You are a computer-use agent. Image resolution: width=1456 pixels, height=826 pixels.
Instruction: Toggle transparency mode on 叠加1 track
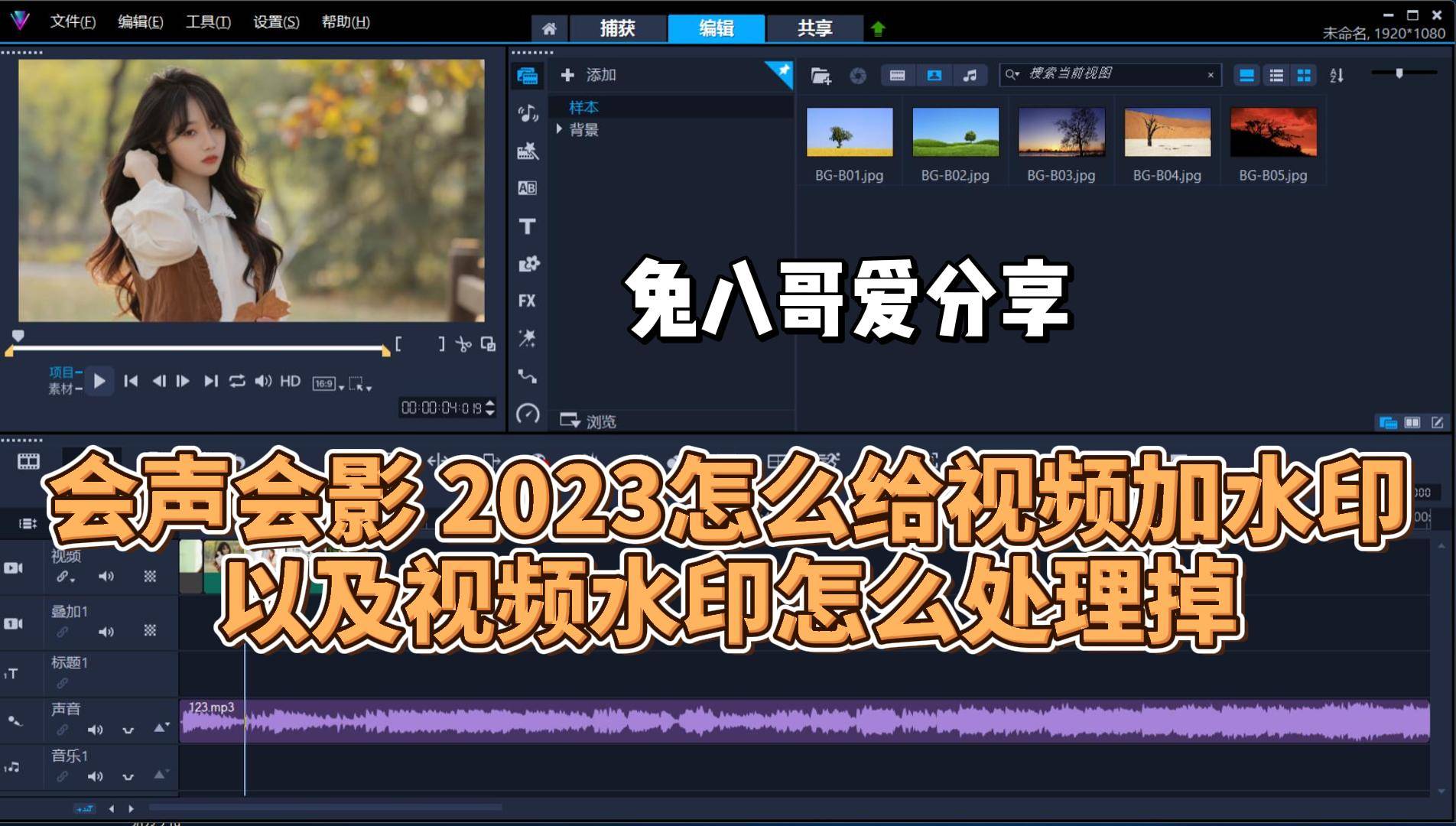pyautogui.click(x=150, y=630)
